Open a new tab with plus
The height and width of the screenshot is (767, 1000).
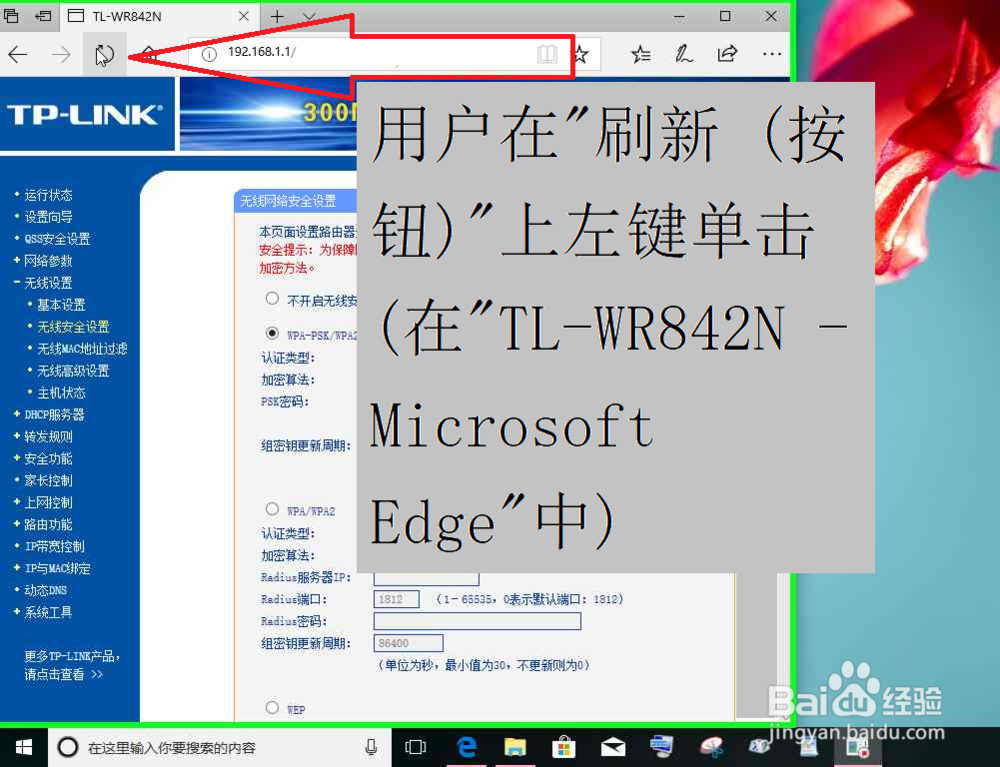click(x=277, y=16)
